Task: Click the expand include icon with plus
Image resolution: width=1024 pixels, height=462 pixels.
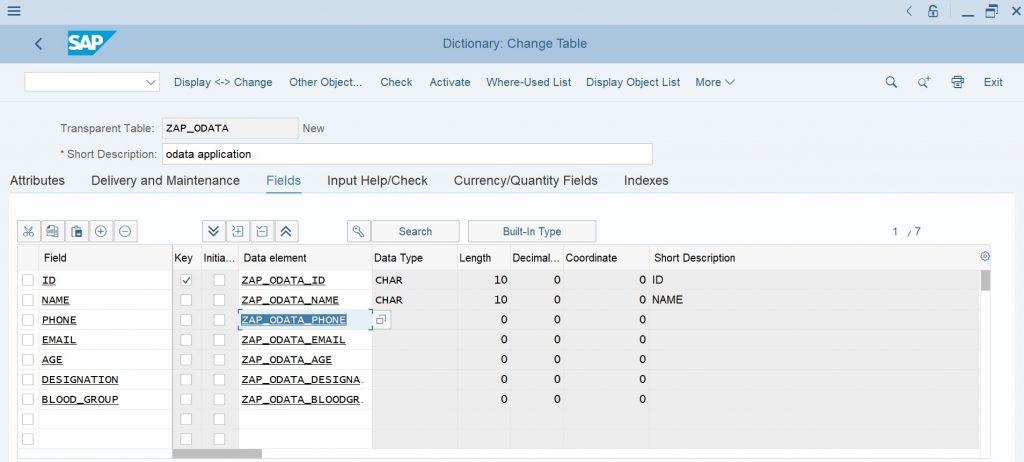Action: point(238,231)
